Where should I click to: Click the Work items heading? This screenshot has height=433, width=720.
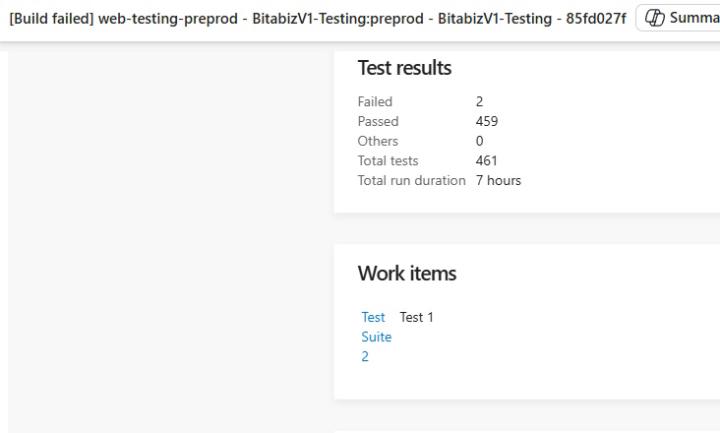pos(407,273)
